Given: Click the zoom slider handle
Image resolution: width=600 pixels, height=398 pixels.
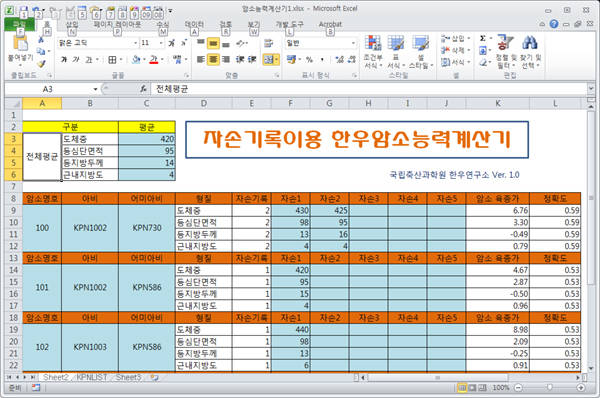Looking at the screenshot, I should [549, 388].
